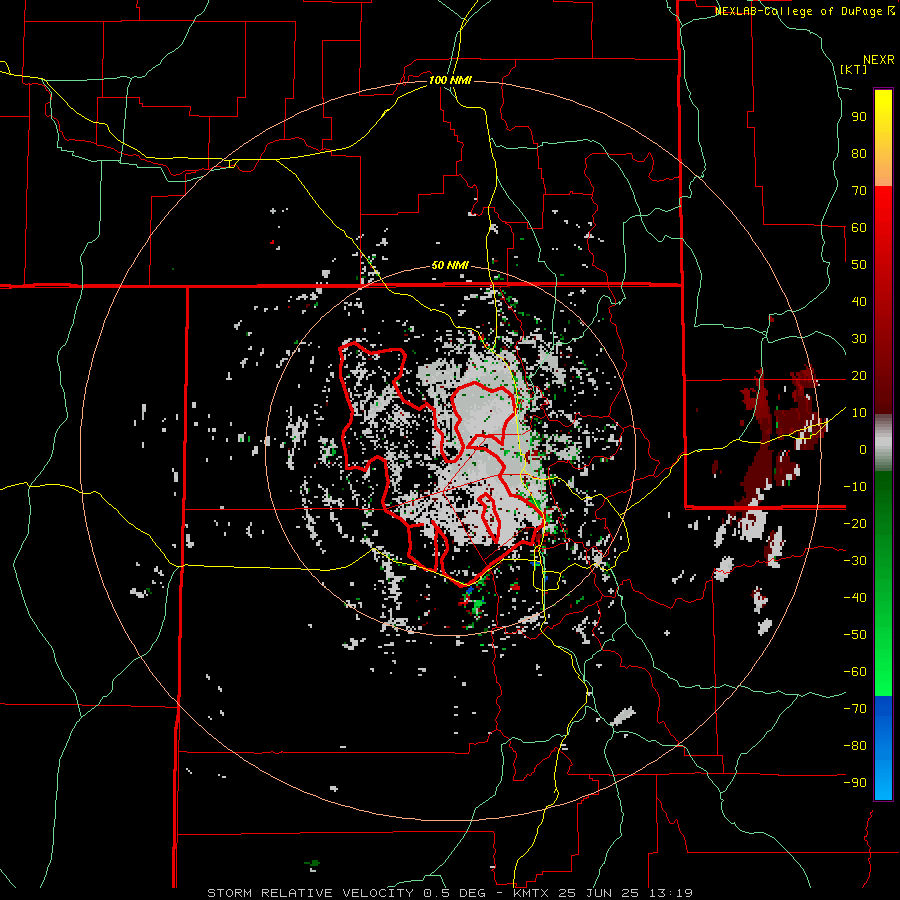Click the positive 50 scale value
This screenshot has width=900, height=900.
coord(859,265)
